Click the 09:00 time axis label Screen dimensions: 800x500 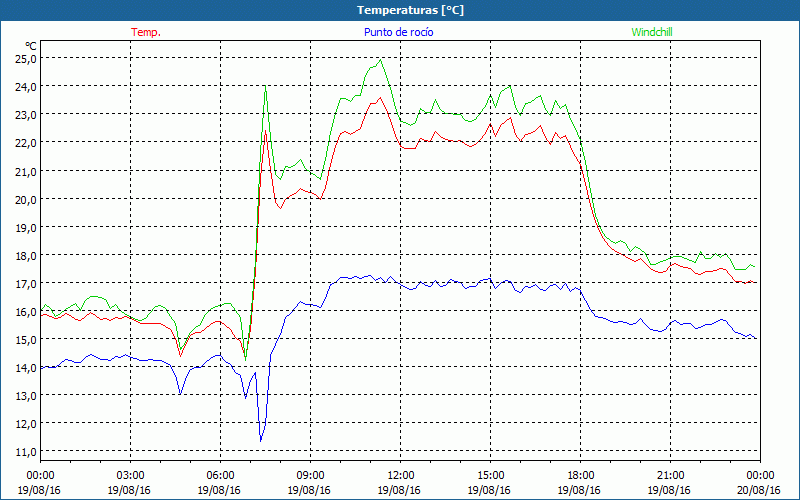click(310, 476)
